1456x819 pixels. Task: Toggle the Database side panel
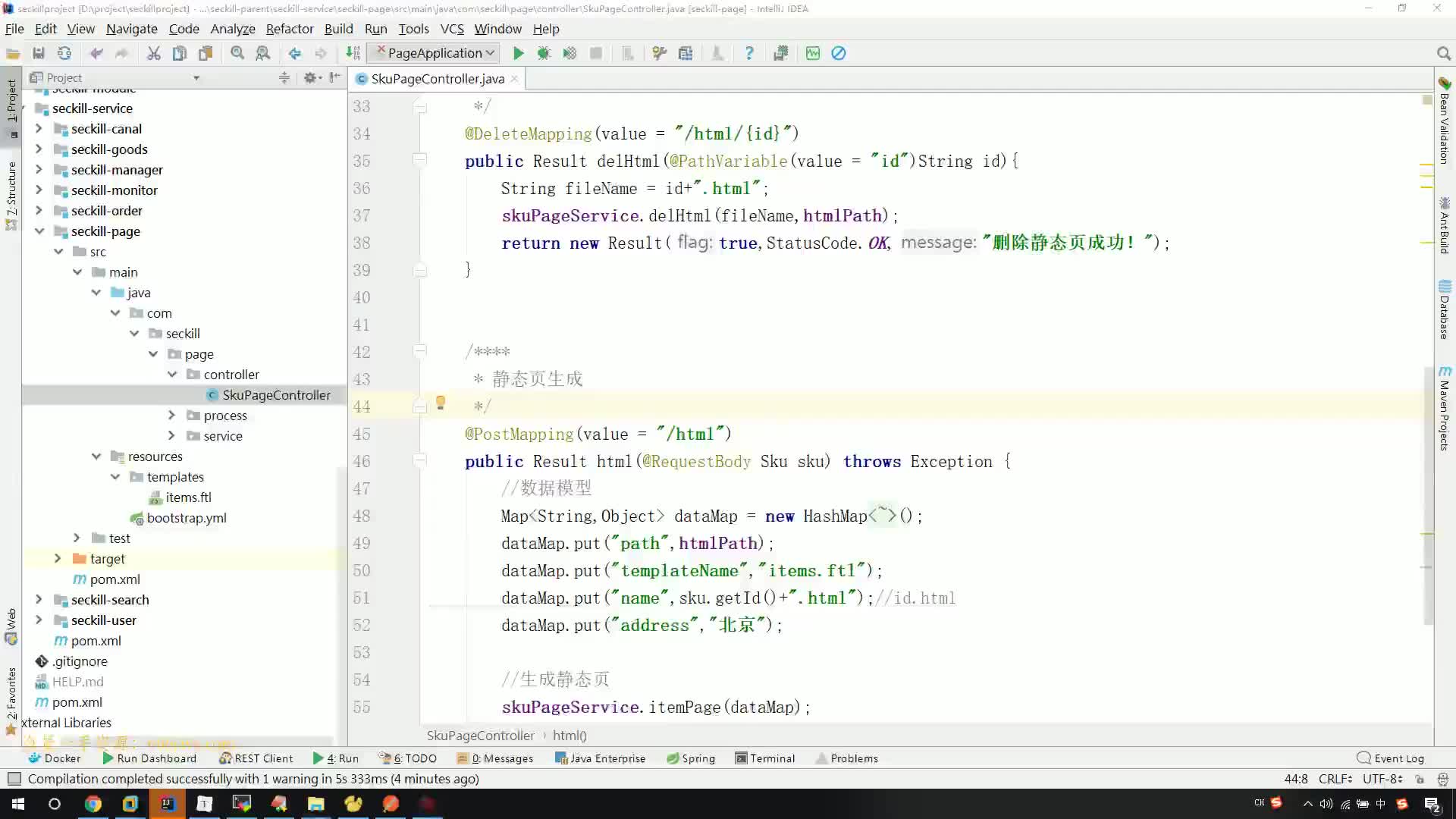point(1445,310)
